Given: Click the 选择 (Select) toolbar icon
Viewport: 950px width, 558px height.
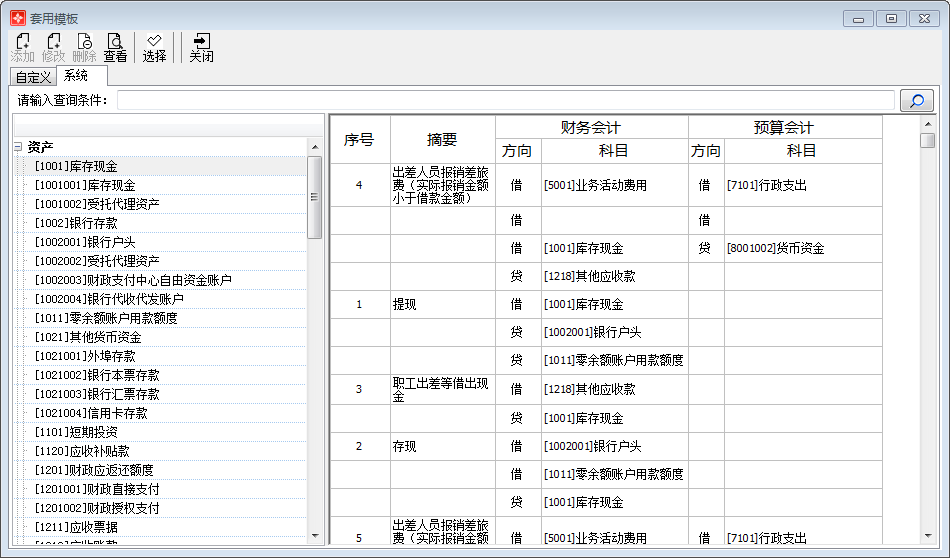Looking at the screenshot, I should (154, 47).
